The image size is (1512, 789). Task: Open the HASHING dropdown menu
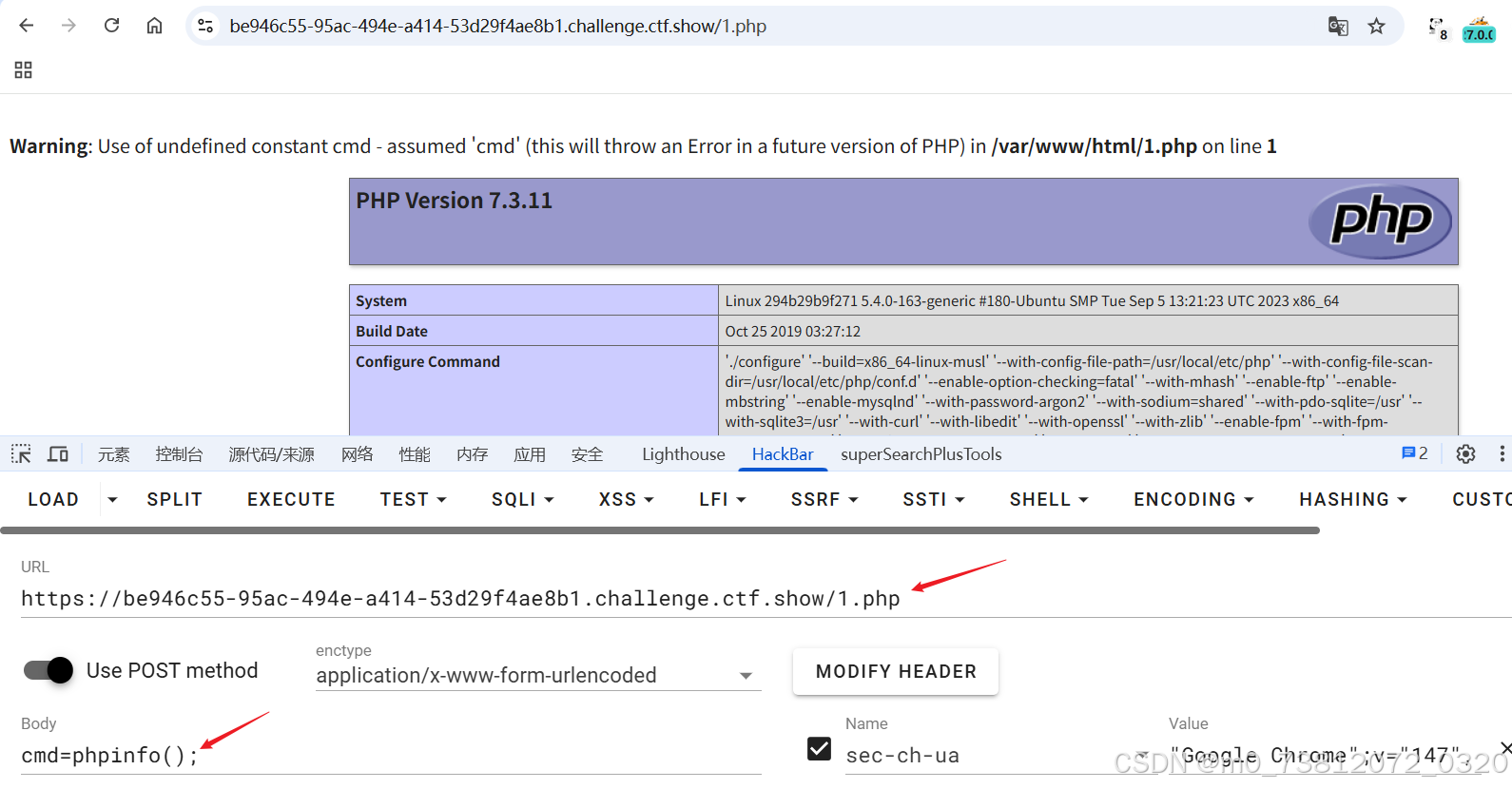1353,499
